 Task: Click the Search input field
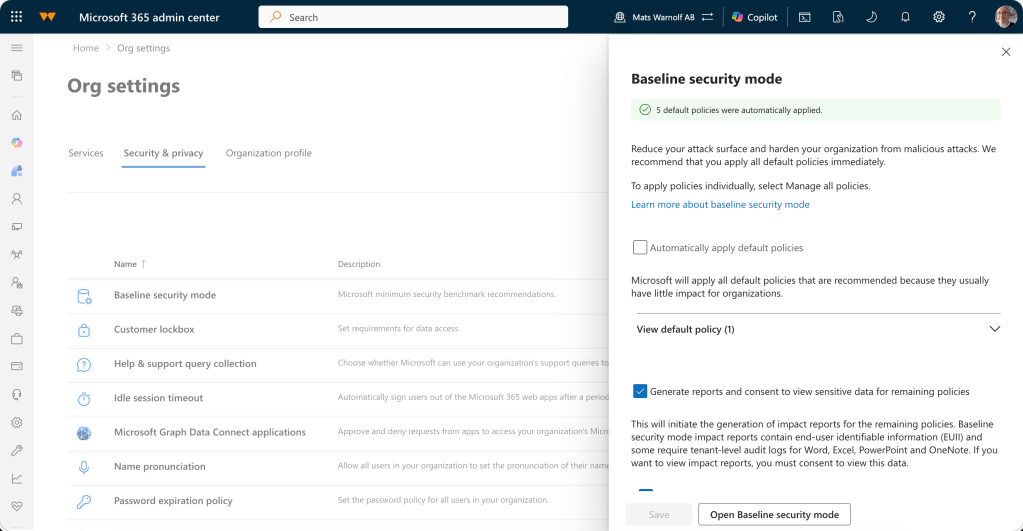(413, 17)
